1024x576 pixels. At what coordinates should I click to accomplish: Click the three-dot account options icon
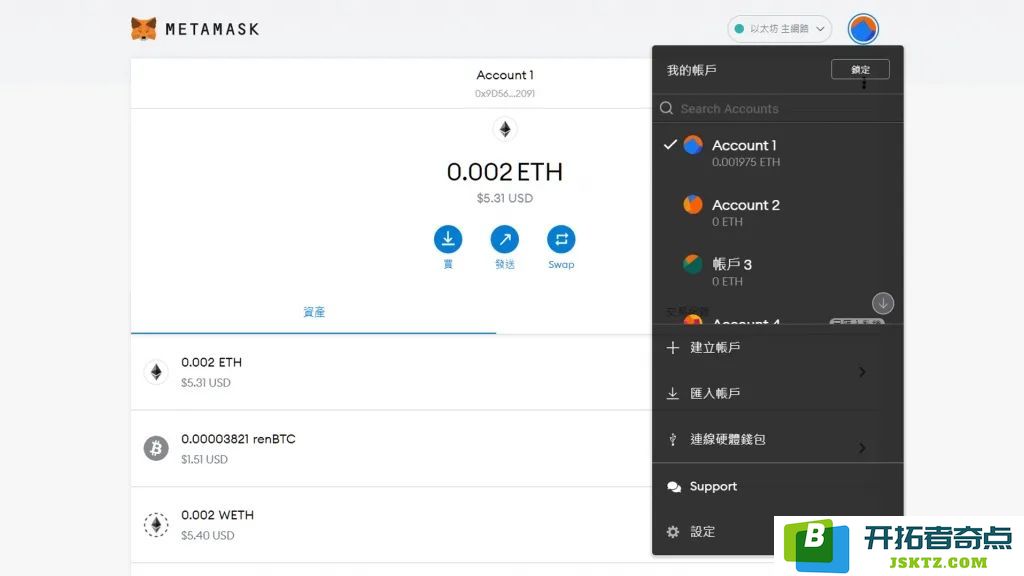(x=864, y=84)
